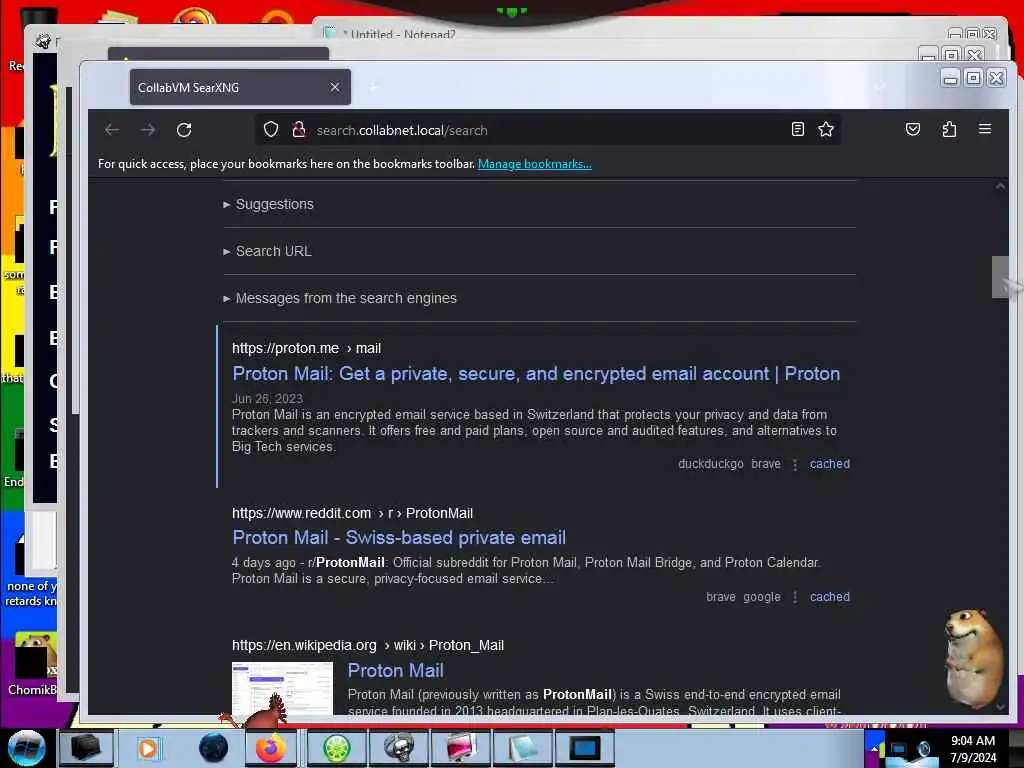Open the Swiss-based private email result
Viewport: 1024px width, 768px height.
399,537
